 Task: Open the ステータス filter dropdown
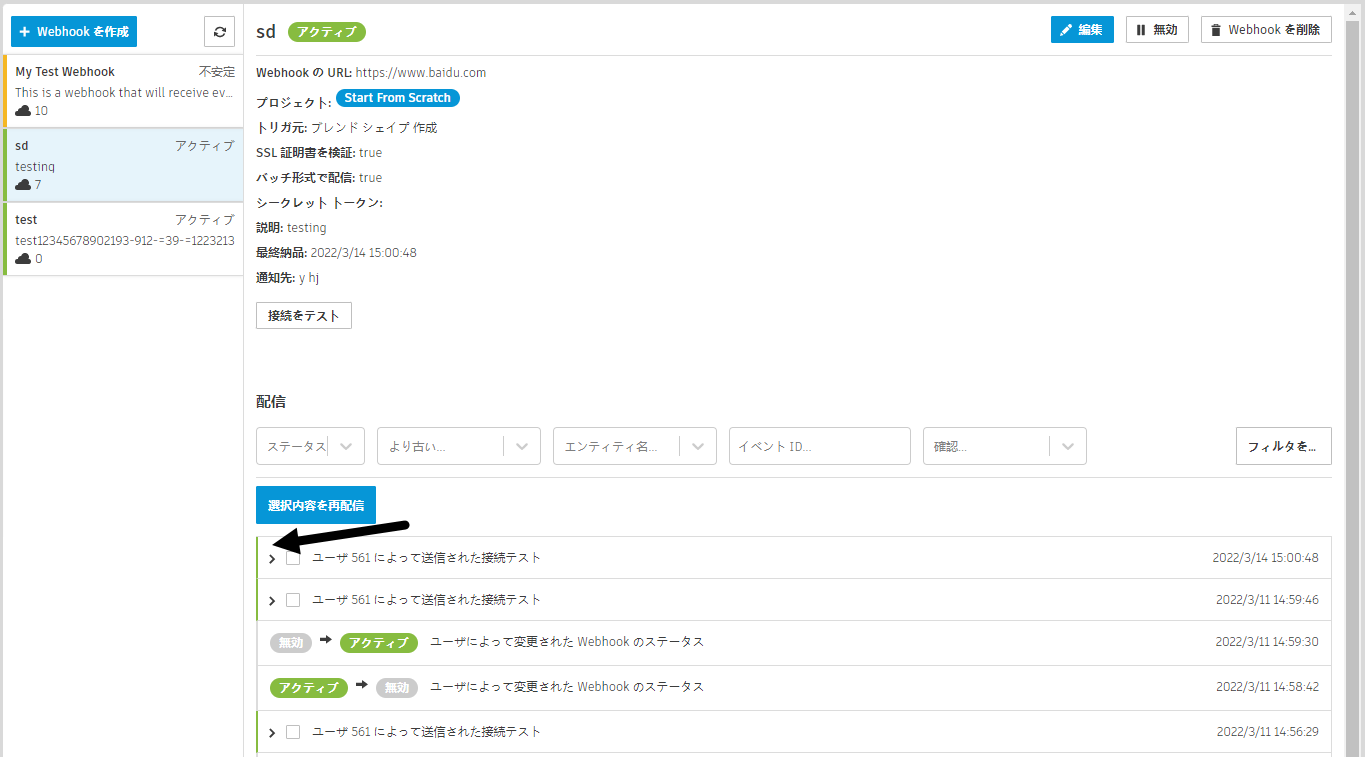tap(310, 446)
